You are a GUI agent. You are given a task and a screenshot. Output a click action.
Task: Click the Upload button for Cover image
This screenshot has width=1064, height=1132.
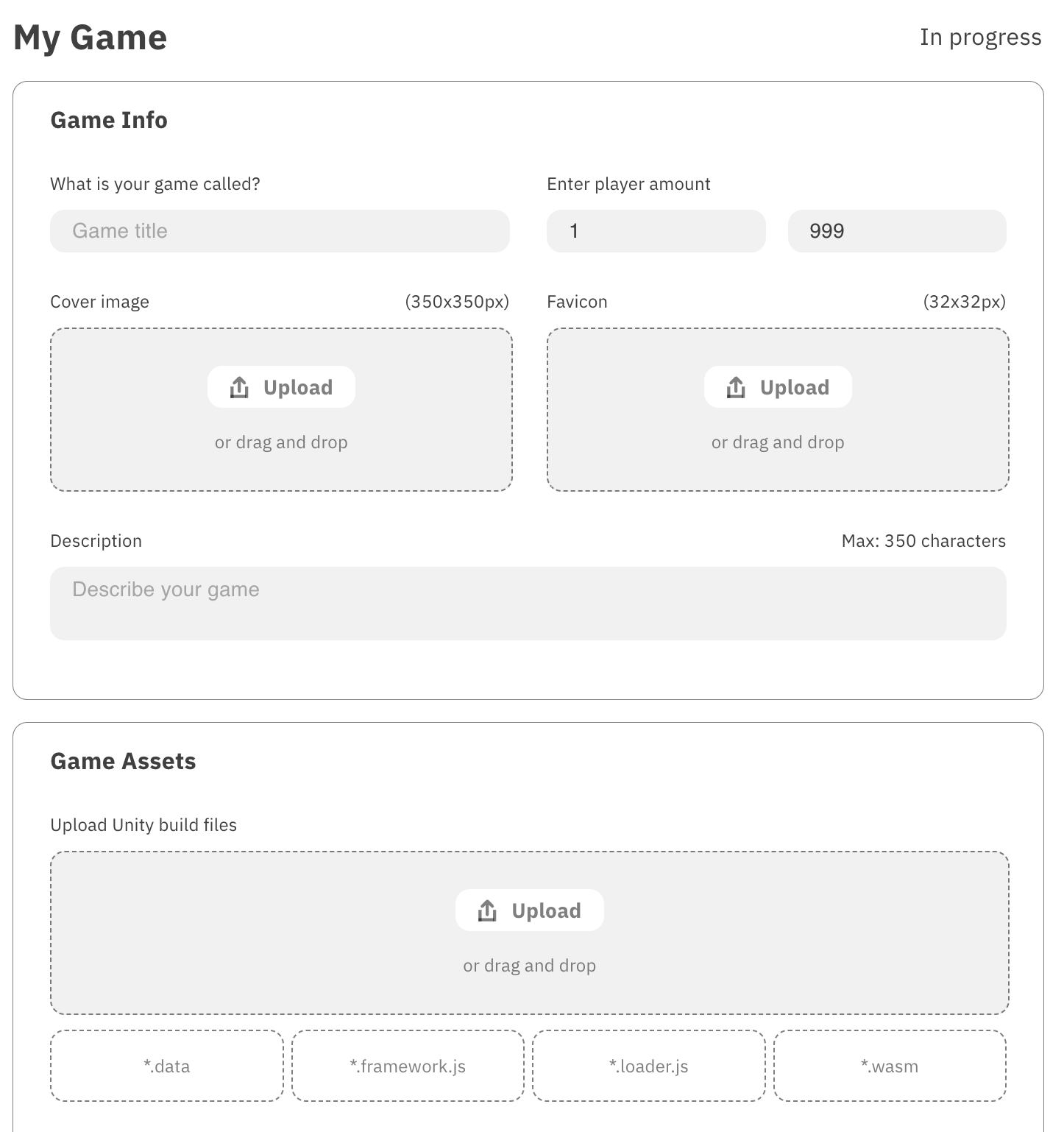[281, 386]
